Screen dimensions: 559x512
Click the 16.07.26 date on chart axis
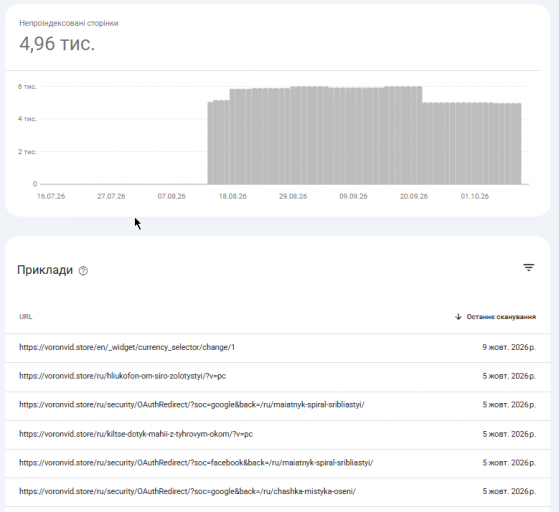tap(51, 196)
